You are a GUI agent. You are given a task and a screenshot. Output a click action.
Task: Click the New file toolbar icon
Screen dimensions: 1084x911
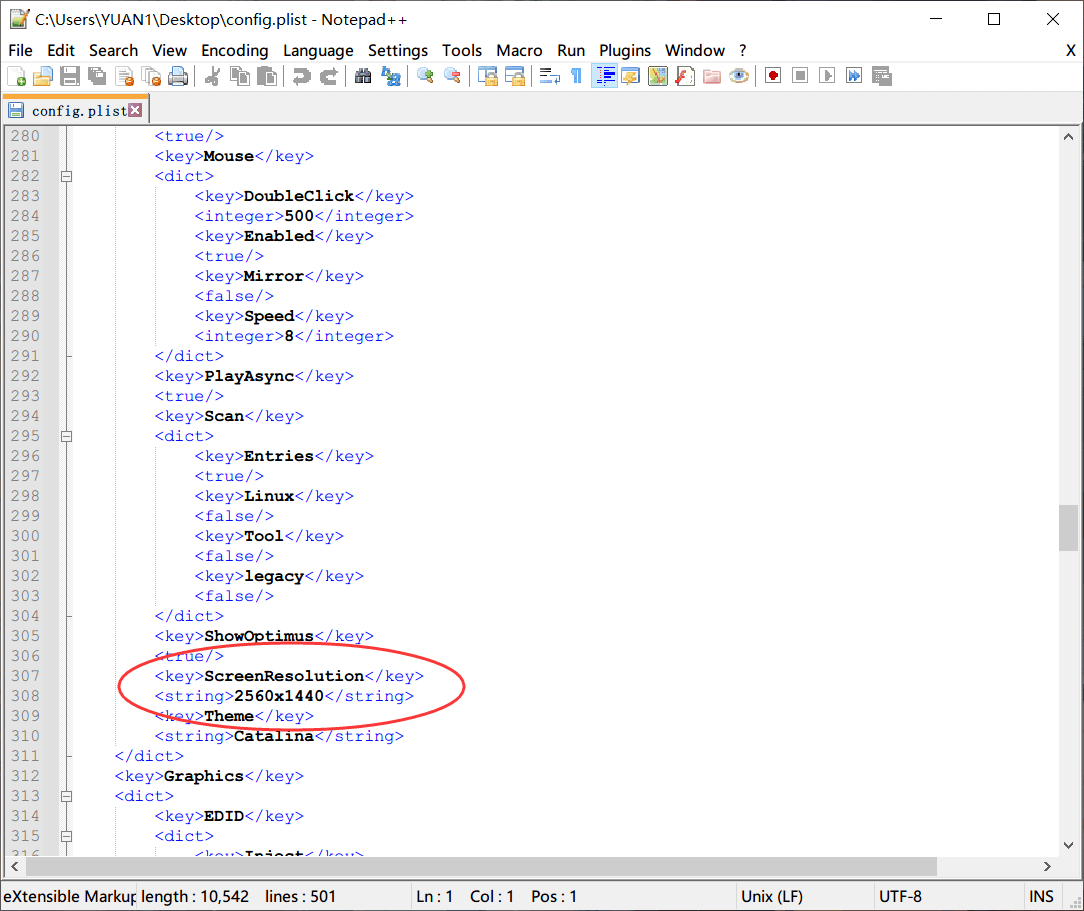point(17,76)
